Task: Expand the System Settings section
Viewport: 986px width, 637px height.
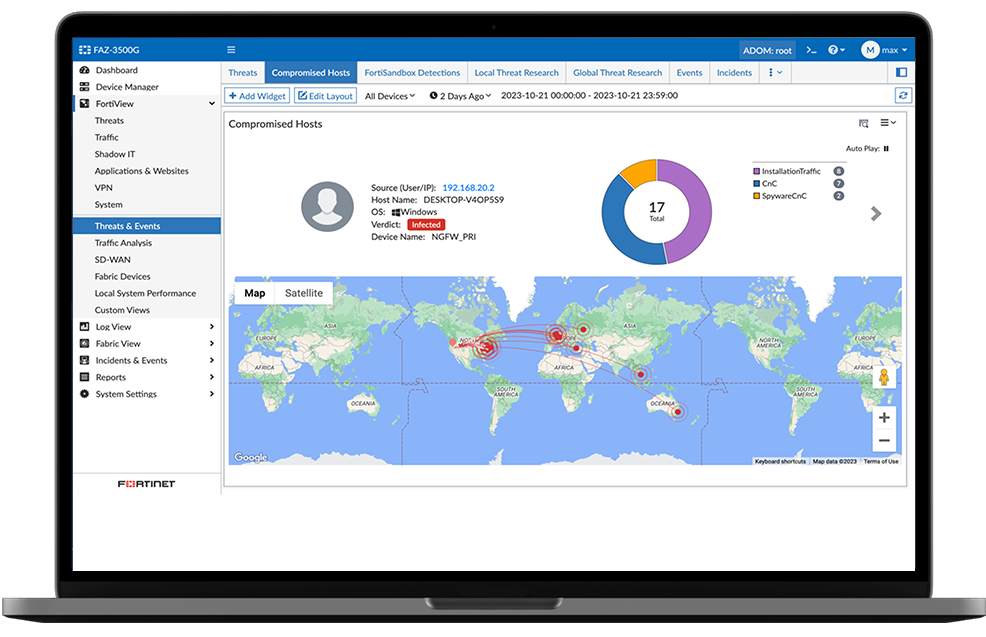Action: (x=211, y=394)
